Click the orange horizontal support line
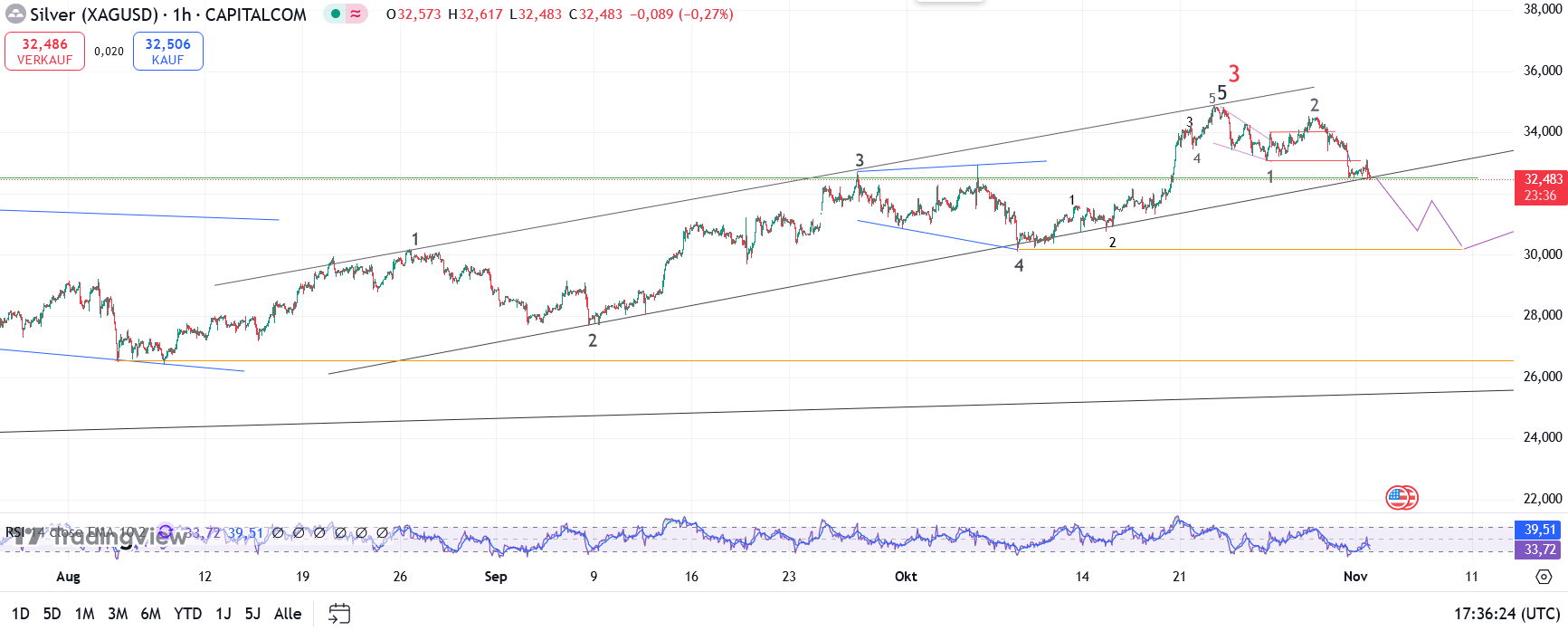This screenshot has height=631, width=1568. pos(814,360)
